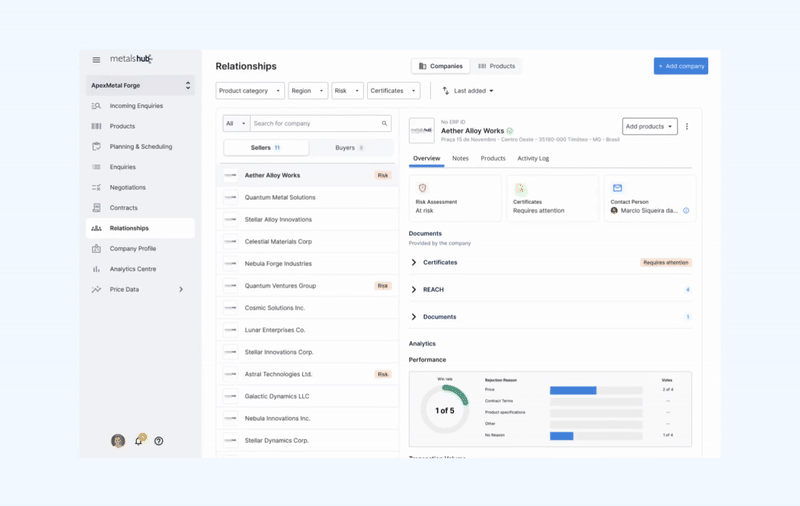Image resolution: width=800 pixels, height=506 pixels.
Task: Open Analytics Centre in the sidebar
Action: click(x=140, y=269)
